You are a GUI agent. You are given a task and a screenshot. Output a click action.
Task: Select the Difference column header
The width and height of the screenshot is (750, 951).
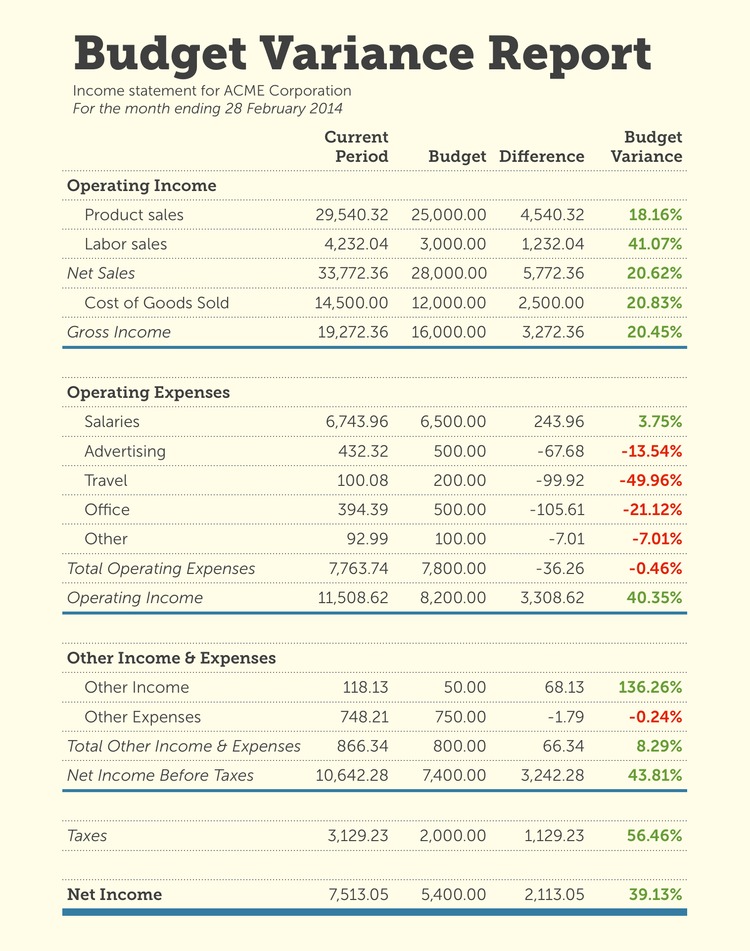coord(541,156)
